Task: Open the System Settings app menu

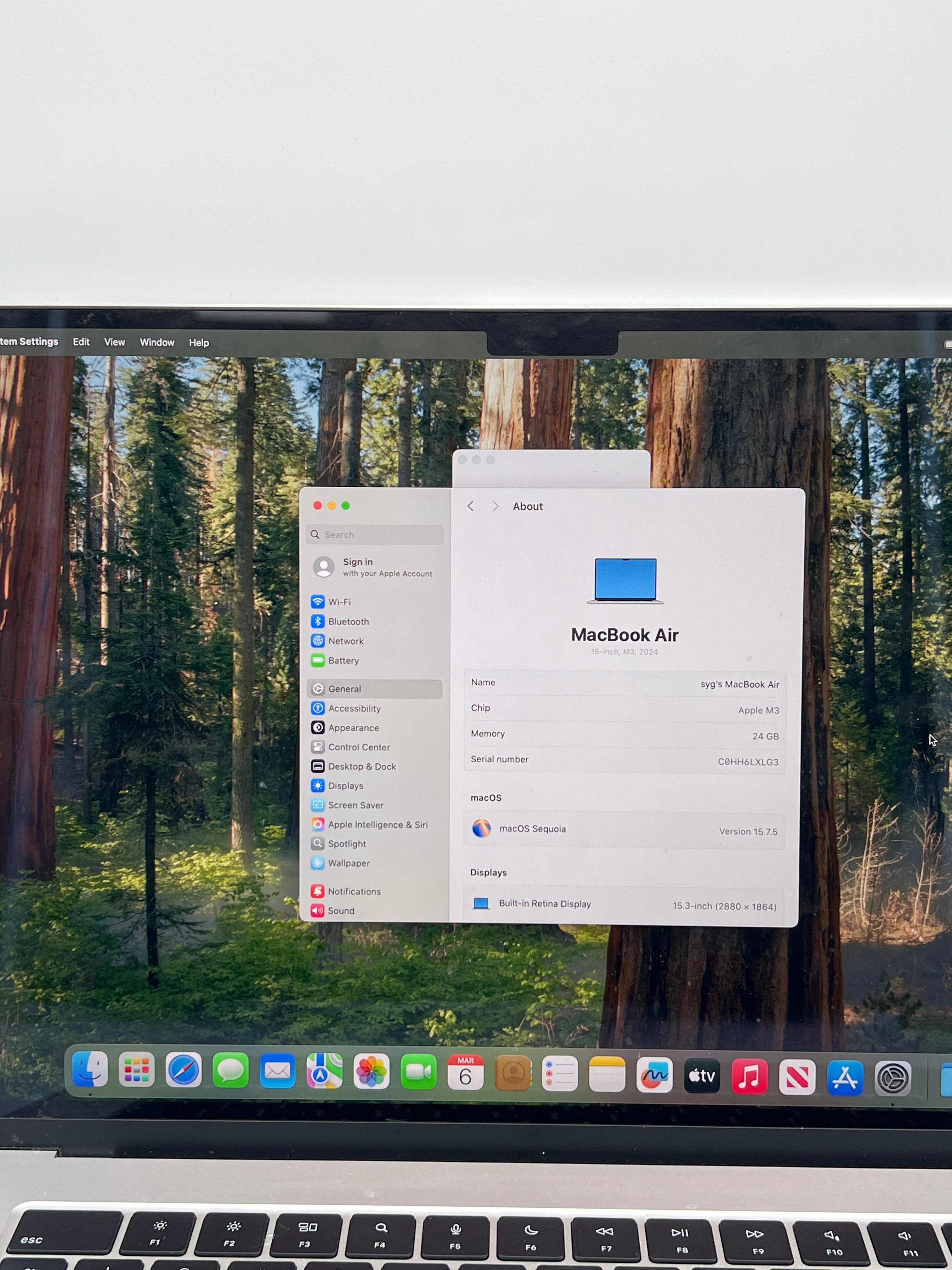Action: point(29,342)
